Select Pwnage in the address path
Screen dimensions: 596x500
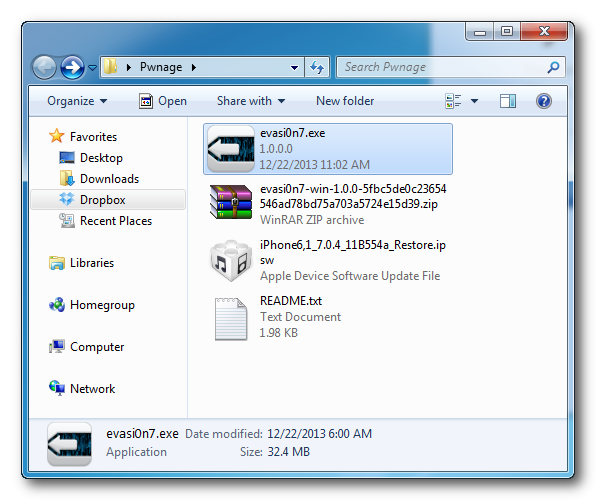[161, 67]
